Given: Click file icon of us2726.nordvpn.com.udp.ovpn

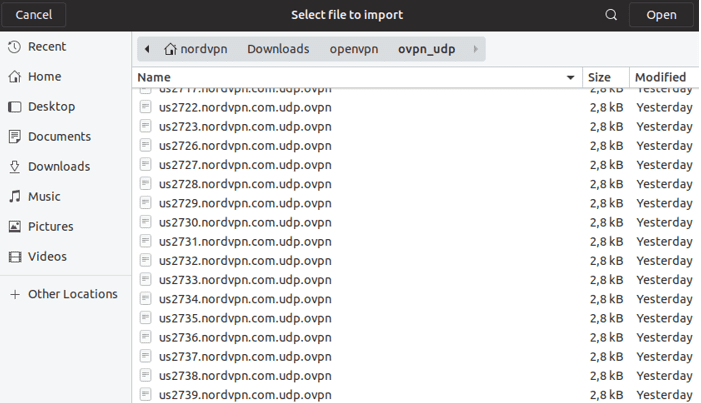Looking at the screenshot, I should [x=145, y=145].
